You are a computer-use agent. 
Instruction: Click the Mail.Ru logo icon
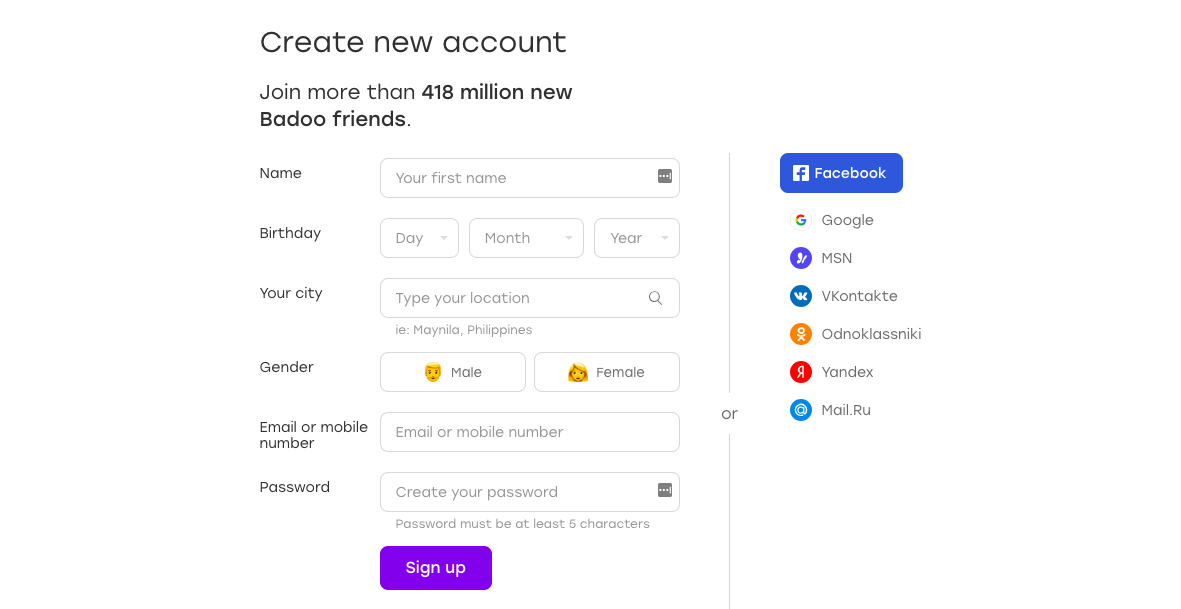[x=801, y=410]
